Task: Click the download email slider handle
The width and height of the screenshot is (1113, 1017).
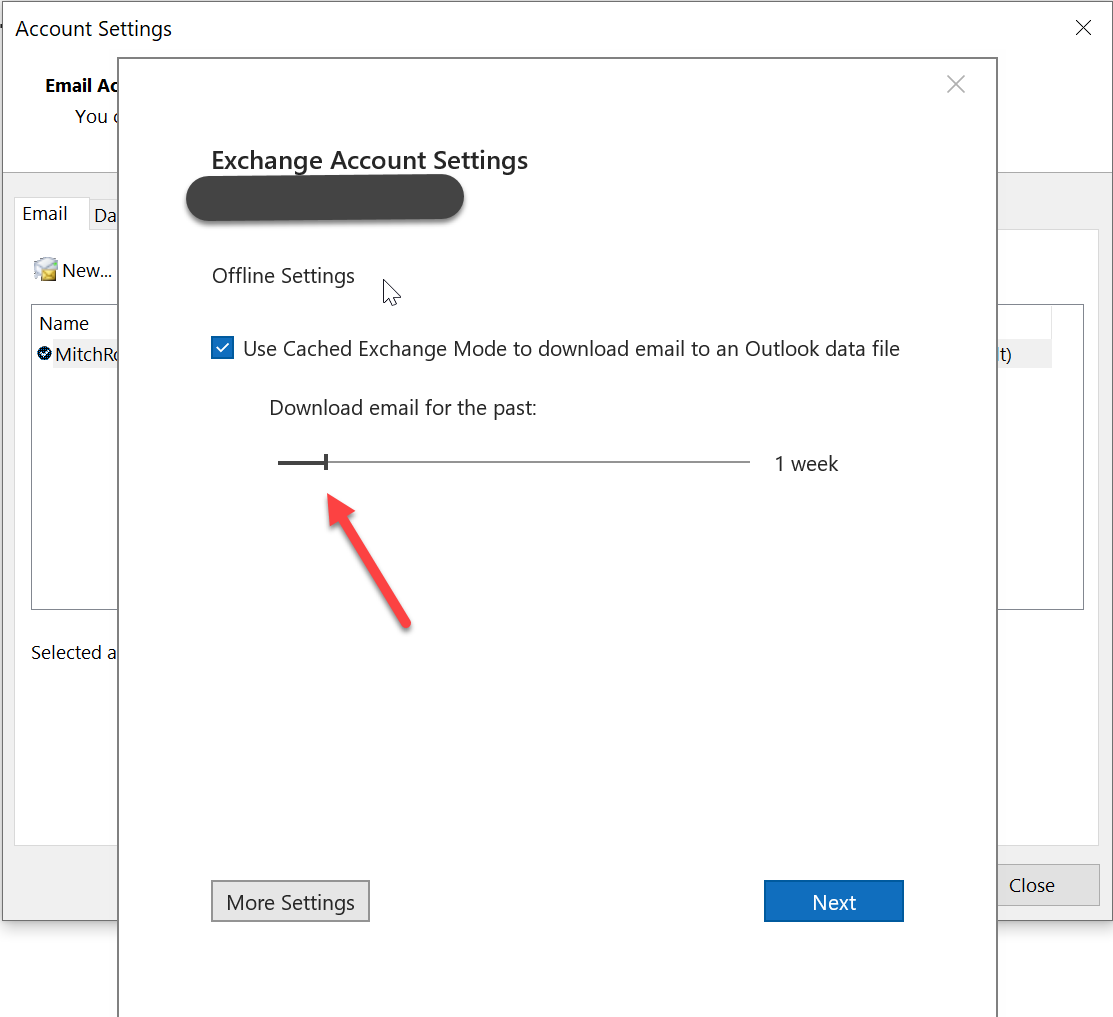Action: (x=326, y=462)
